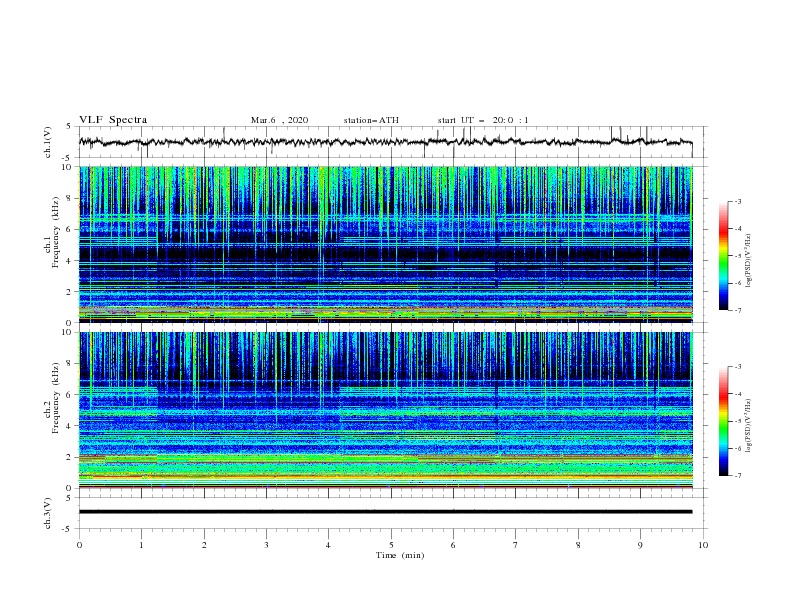Click the "1" tick on the time axis
The image size is (792, 612).
coord(141,545)
